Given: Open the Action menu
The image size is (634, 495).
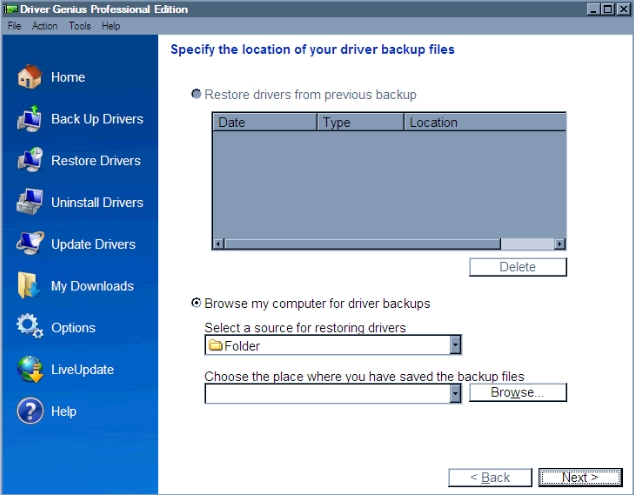Looking at the screenshot, I should click(x=45, y=26).
